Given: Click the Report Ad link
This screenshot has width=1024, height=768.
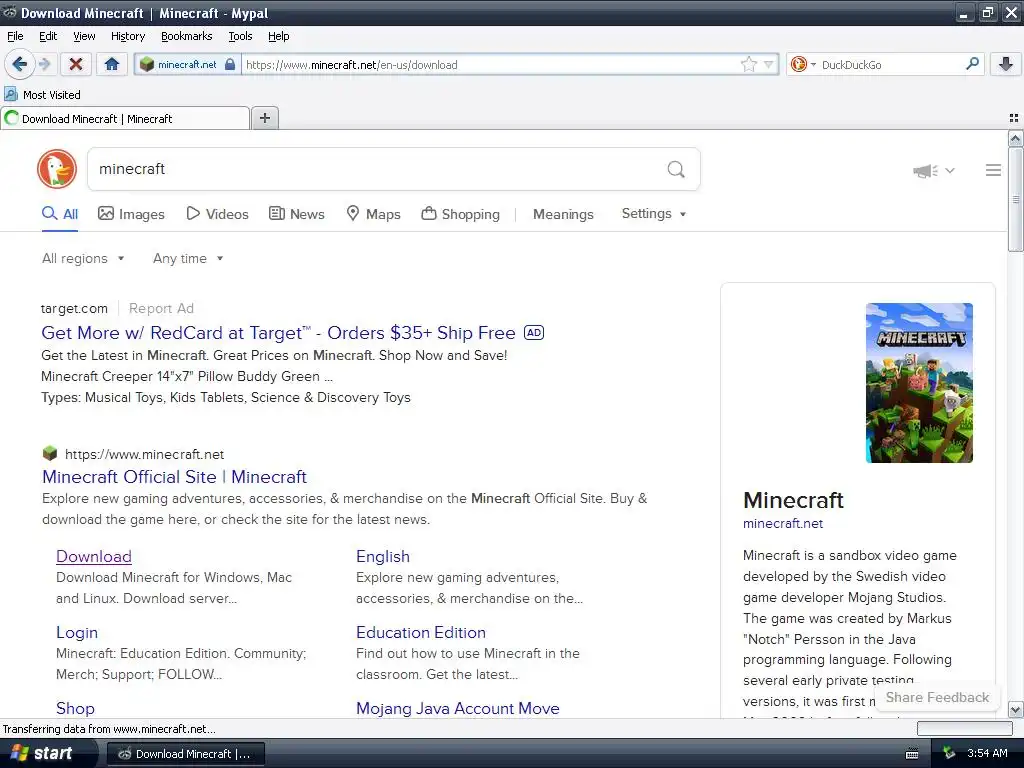Looking at the screenshot, I should [x=161, y=308].
